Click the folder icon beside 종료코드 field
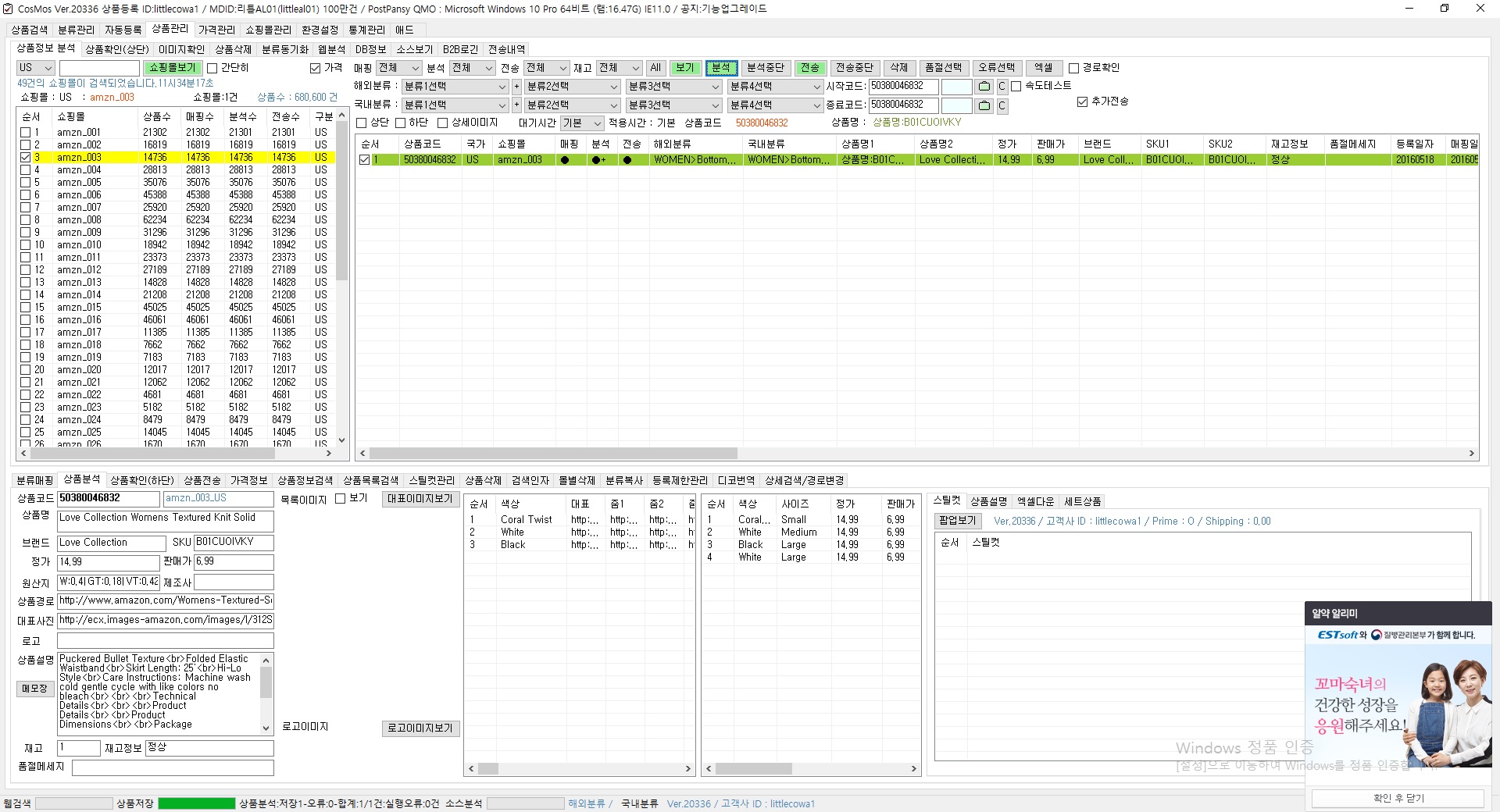Image resolution: width=1500 pixels, height=812 pixels. point(984,105)
